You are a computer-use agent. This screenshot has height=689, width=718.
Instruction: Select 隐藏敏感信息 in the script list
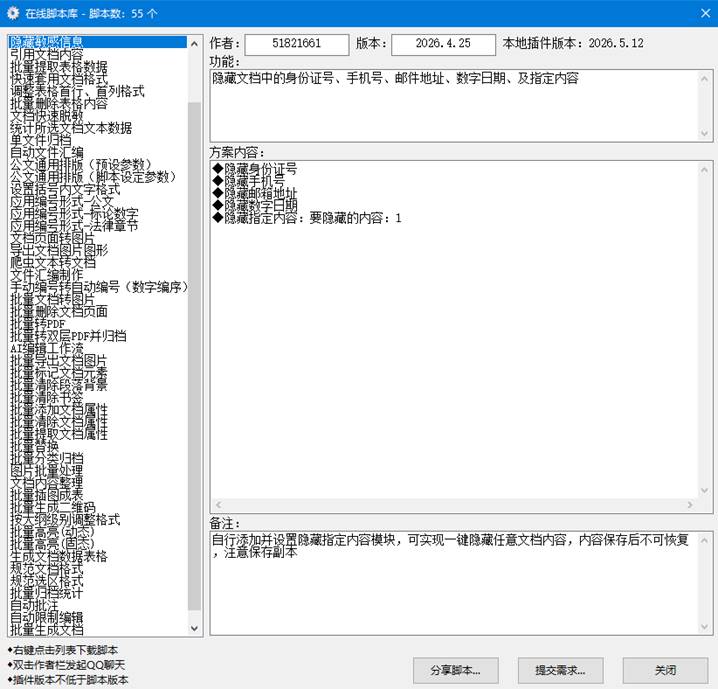(98, 42)
